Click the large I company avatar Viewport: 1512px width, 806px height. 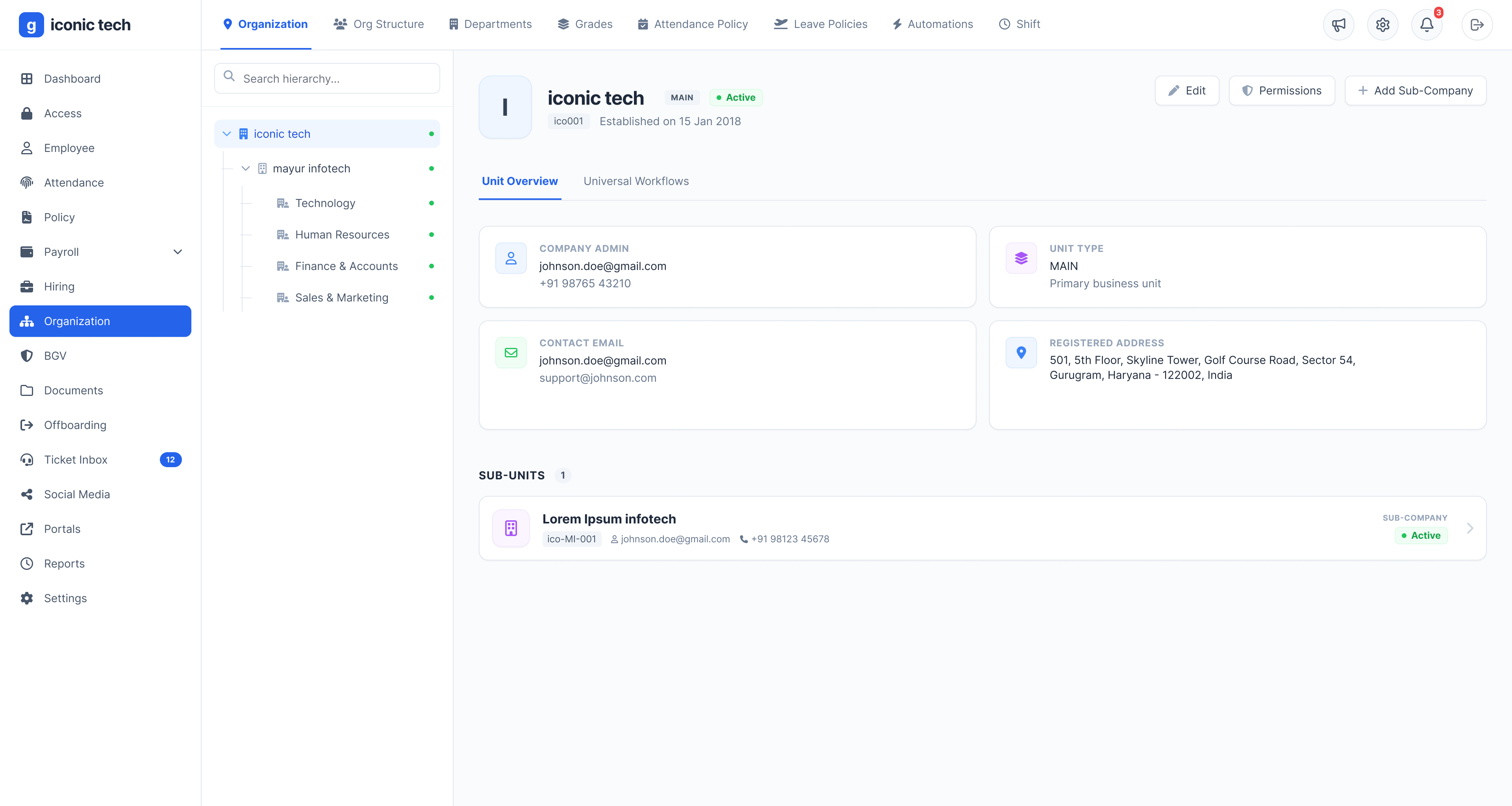click(505, 107)
